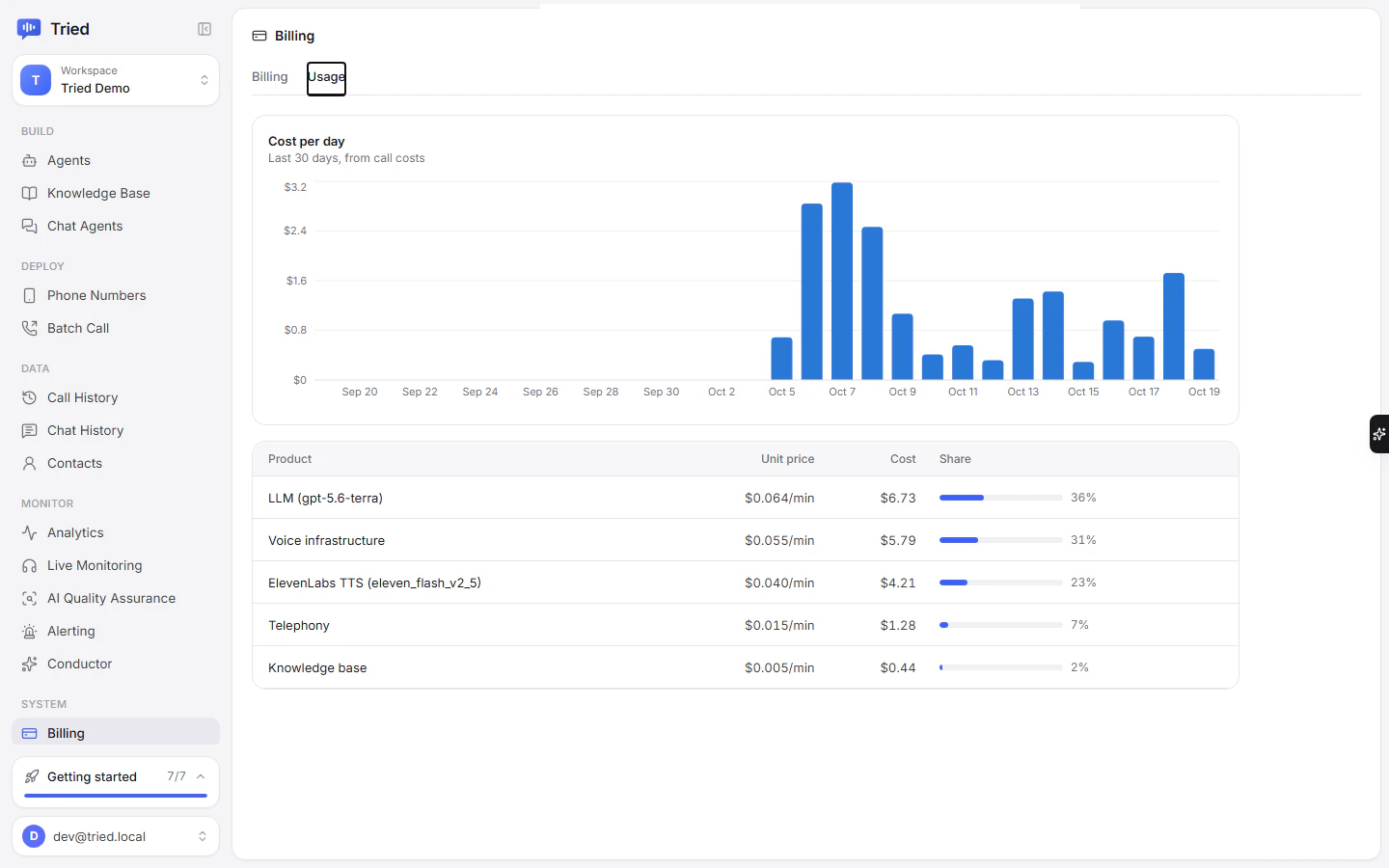Click the '$4.21' cost value
This screenshot has height=868, width=1389.
pos(898,583)
